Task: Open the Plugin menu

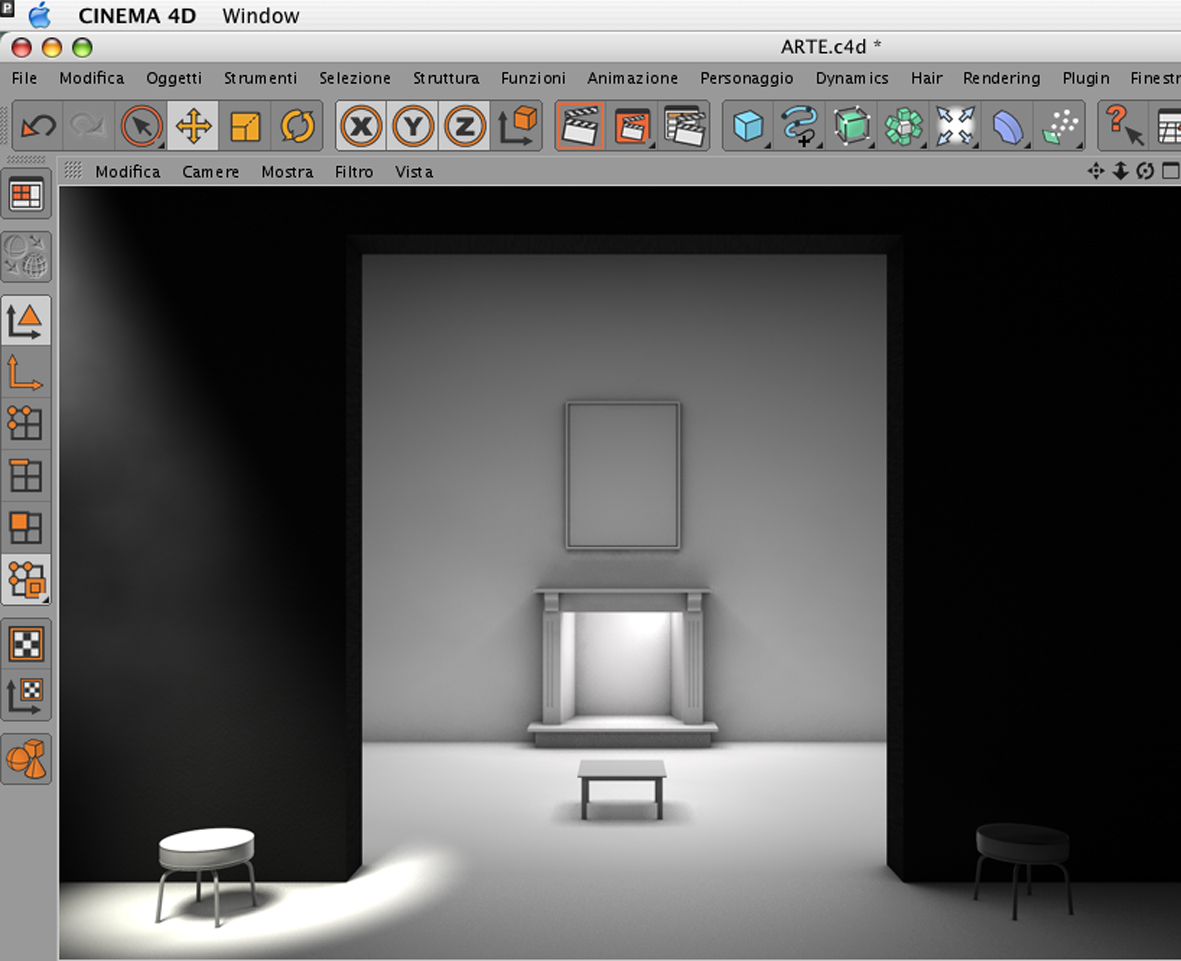Action: (x=1085, y=78)
